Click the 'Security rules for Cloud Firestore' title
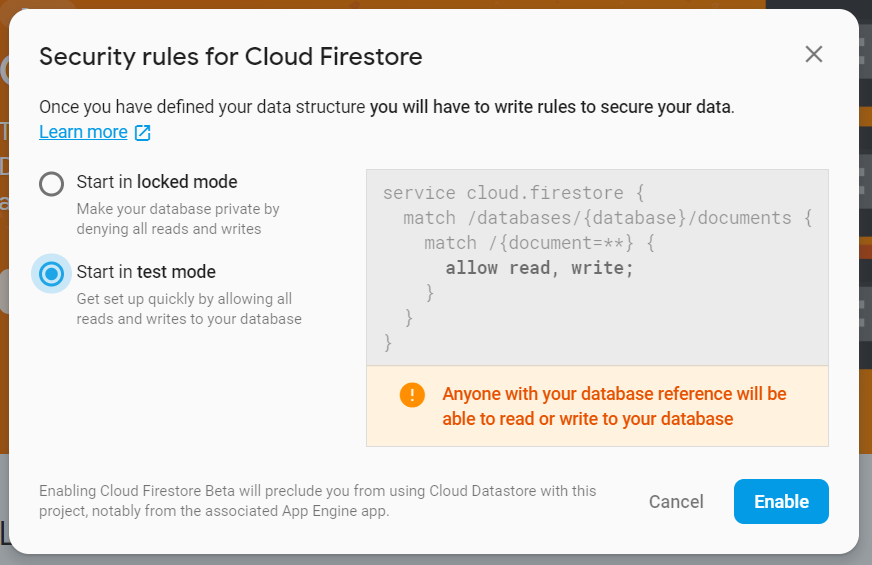 231,57
